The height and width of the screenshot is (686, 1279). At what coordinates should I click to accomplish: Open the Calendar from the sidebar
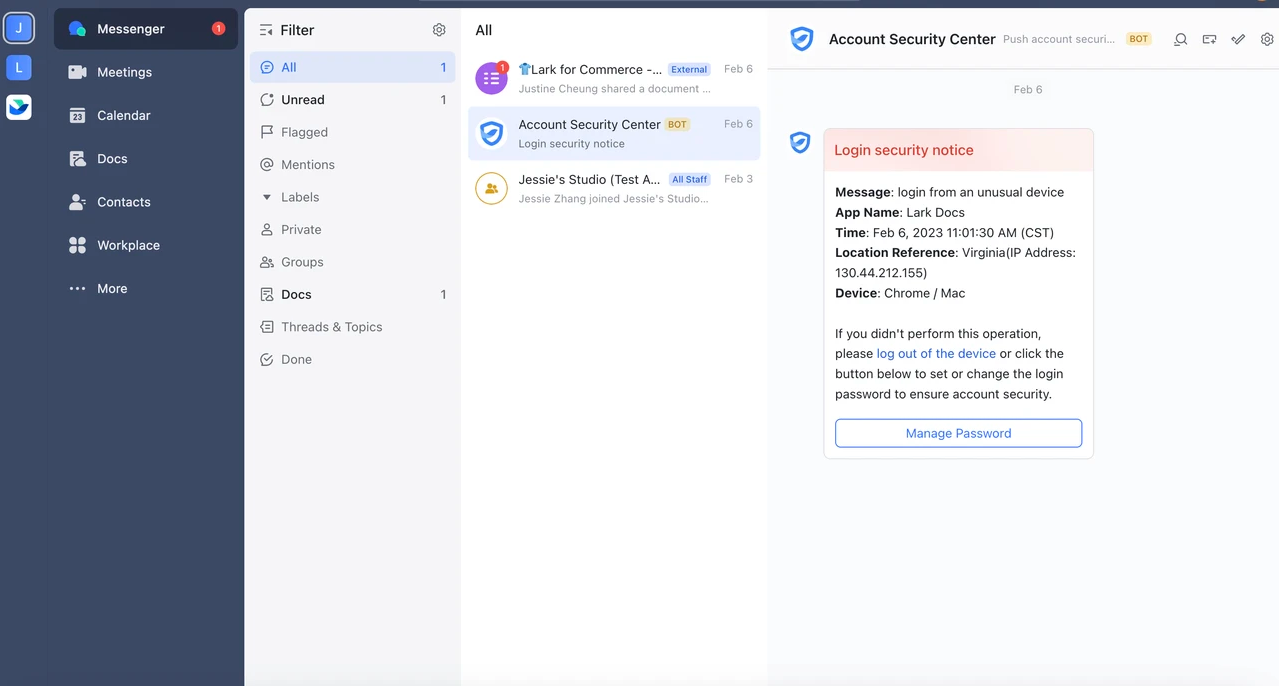click(123, 115)
